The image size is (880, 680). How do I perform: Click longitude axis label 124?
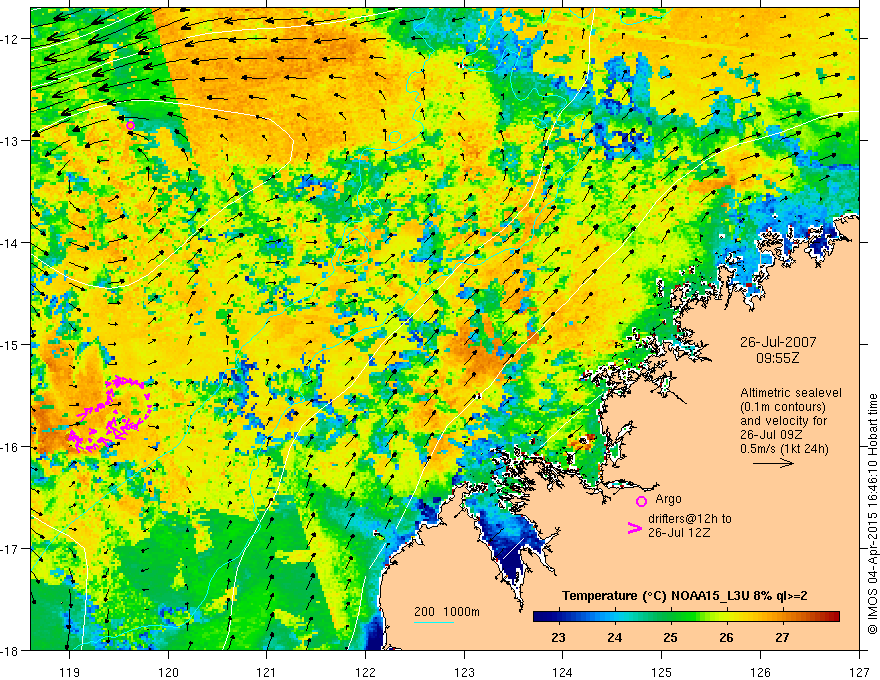click(x=563, y=672)
